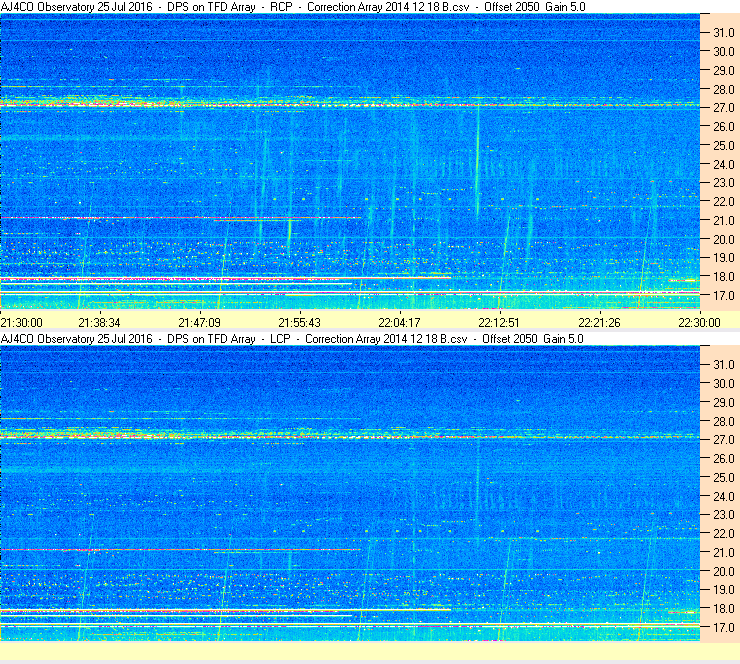Pick the 22:04:17 time axis label
Viewport: 740px width, 664px height.
point(399,323)
